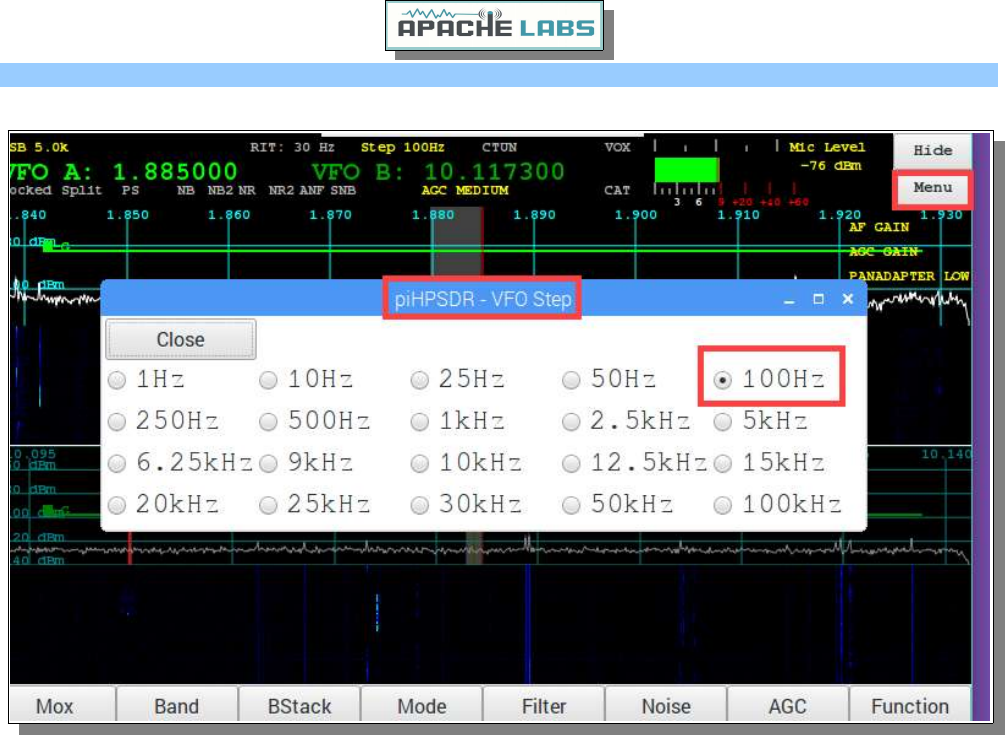Viewport: 1005px width, 735px height.
Task: Set VFO step to 2.5kHz
Action: point(570,422)
